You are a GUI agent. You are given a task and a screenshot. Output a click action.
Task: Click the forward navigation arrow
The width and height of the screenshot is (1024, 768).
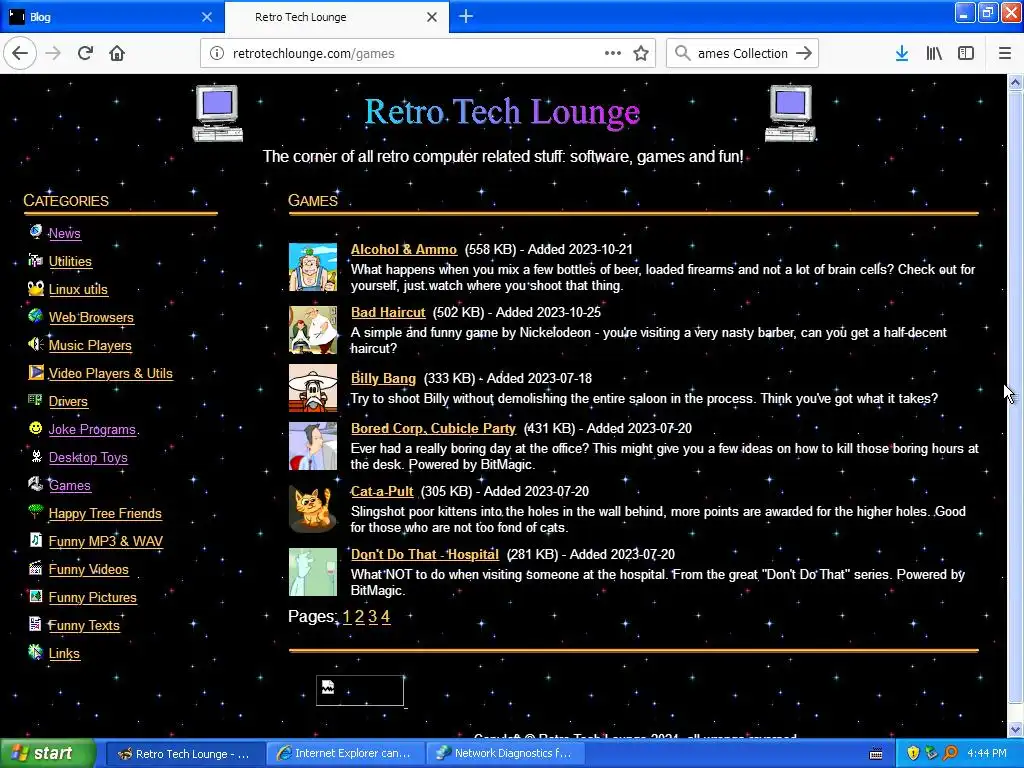(x=53, y=53)
